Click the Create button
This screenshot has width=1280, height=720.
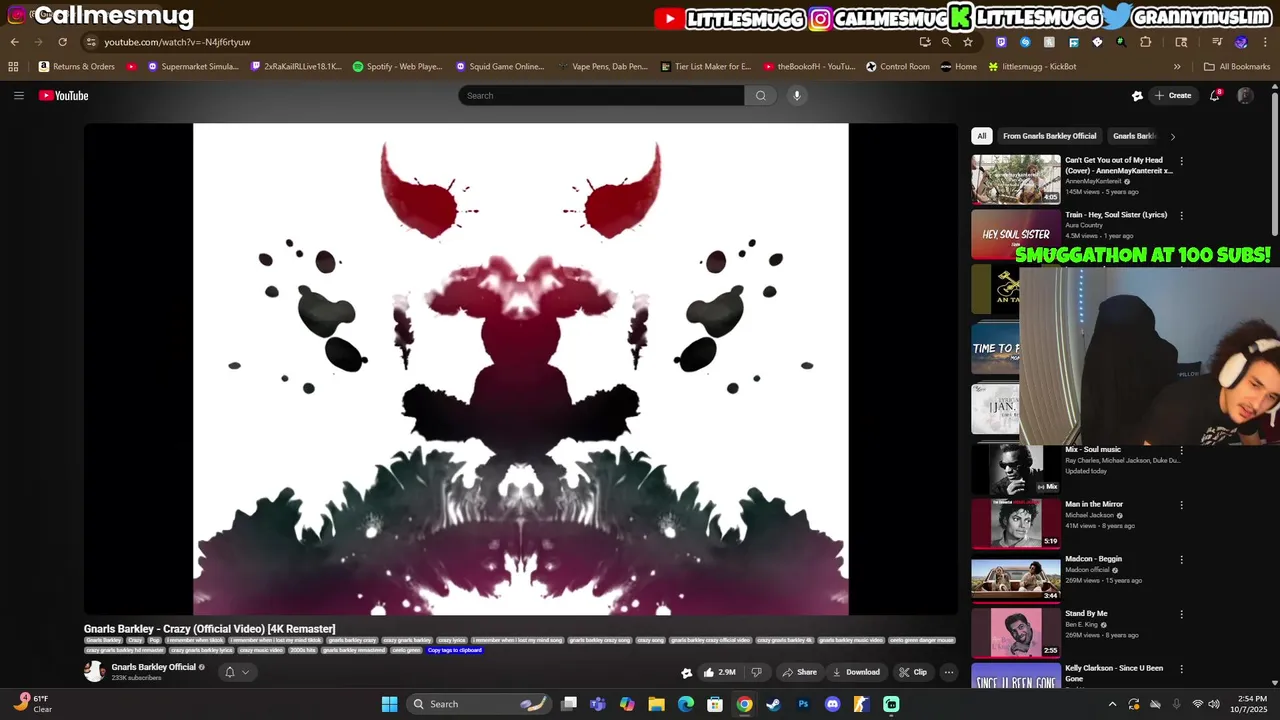coord(1172,96)
